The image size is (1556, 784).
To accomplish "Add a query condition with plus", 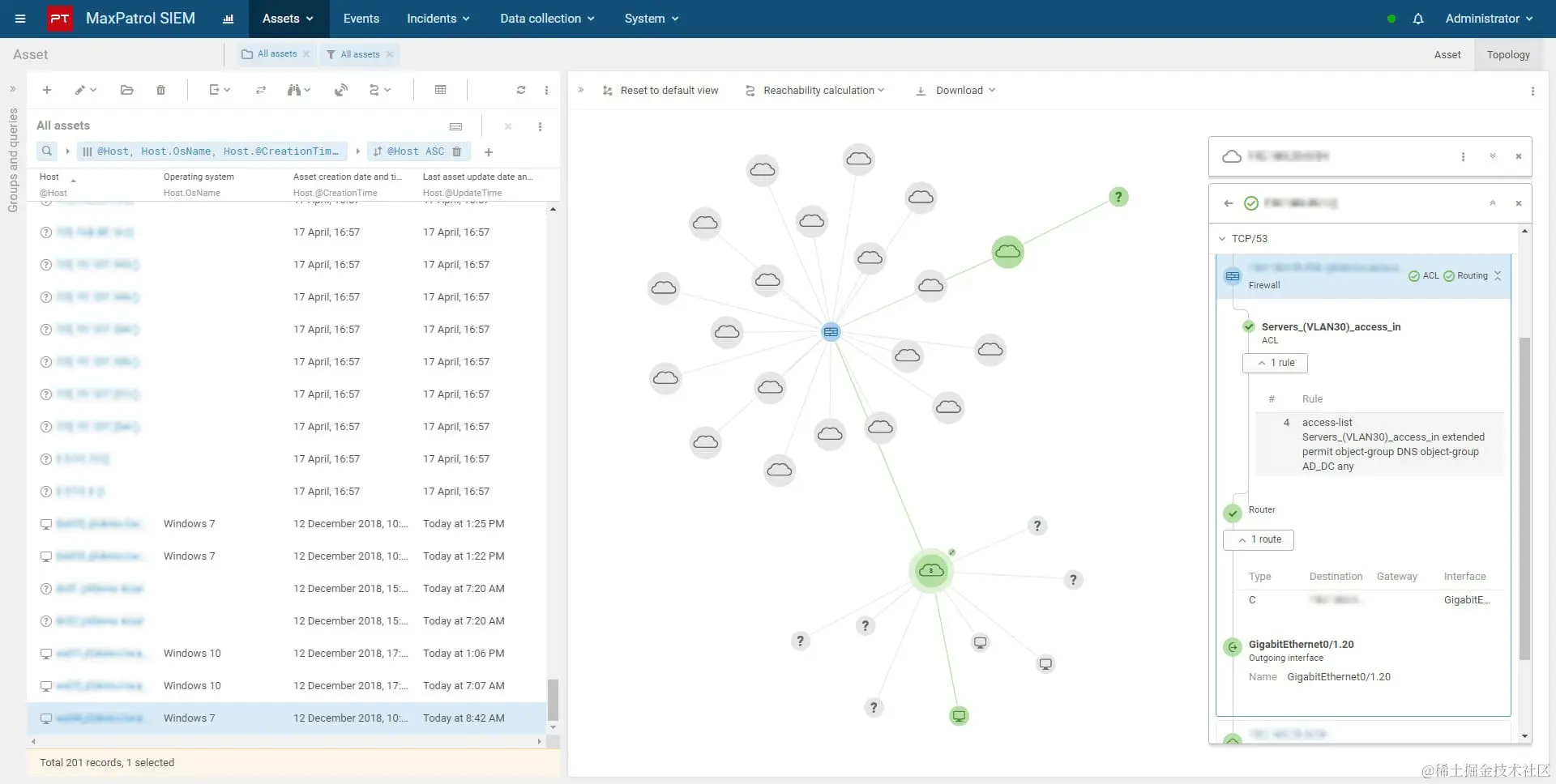I will pyautogui.click(x=489, y=151).
